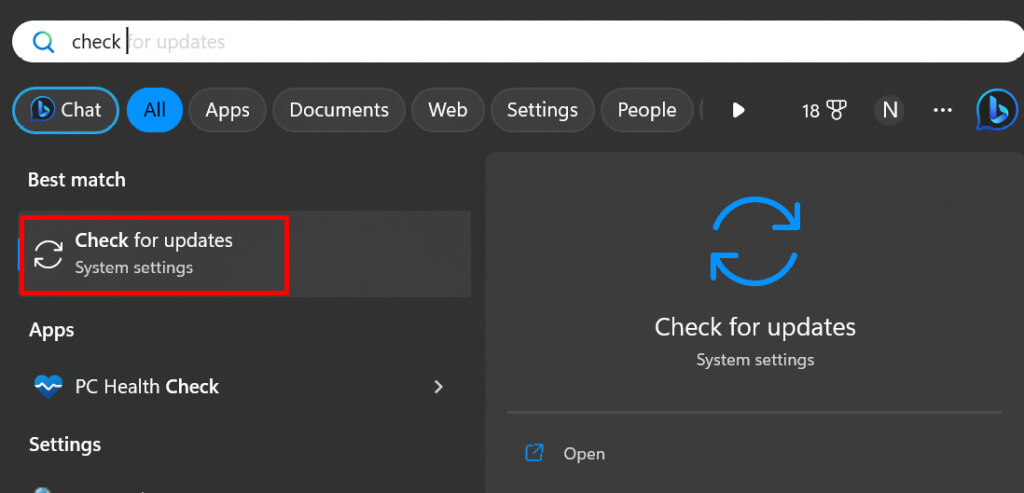The width and height of the screenshot is (1024, 493).
Task: Click the refresh icon beside Check for updates
Action: (x=48, y=253)
